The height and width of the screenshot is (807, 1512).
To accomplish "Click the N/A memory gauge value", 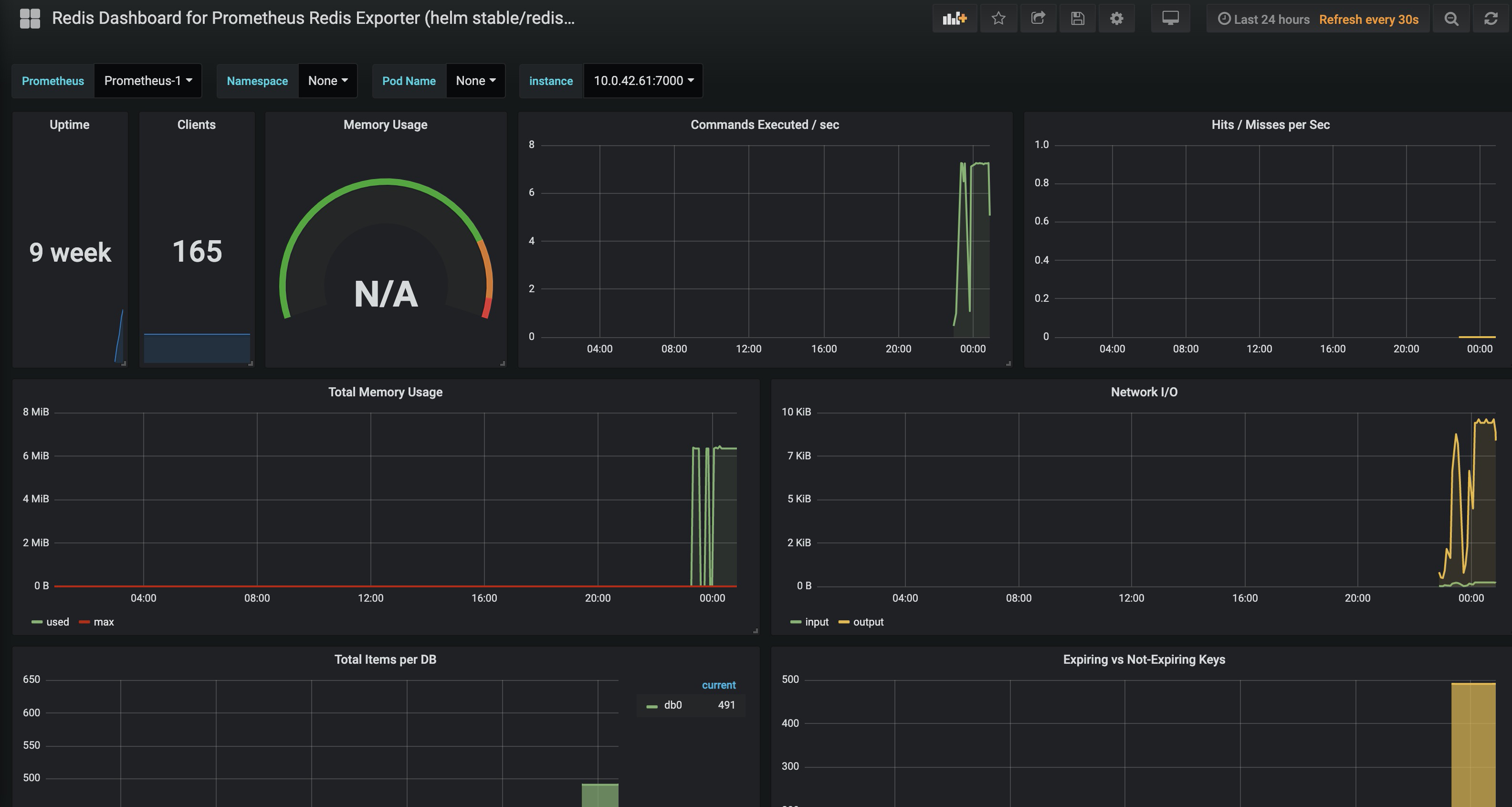I will click(x=386, y=294).
